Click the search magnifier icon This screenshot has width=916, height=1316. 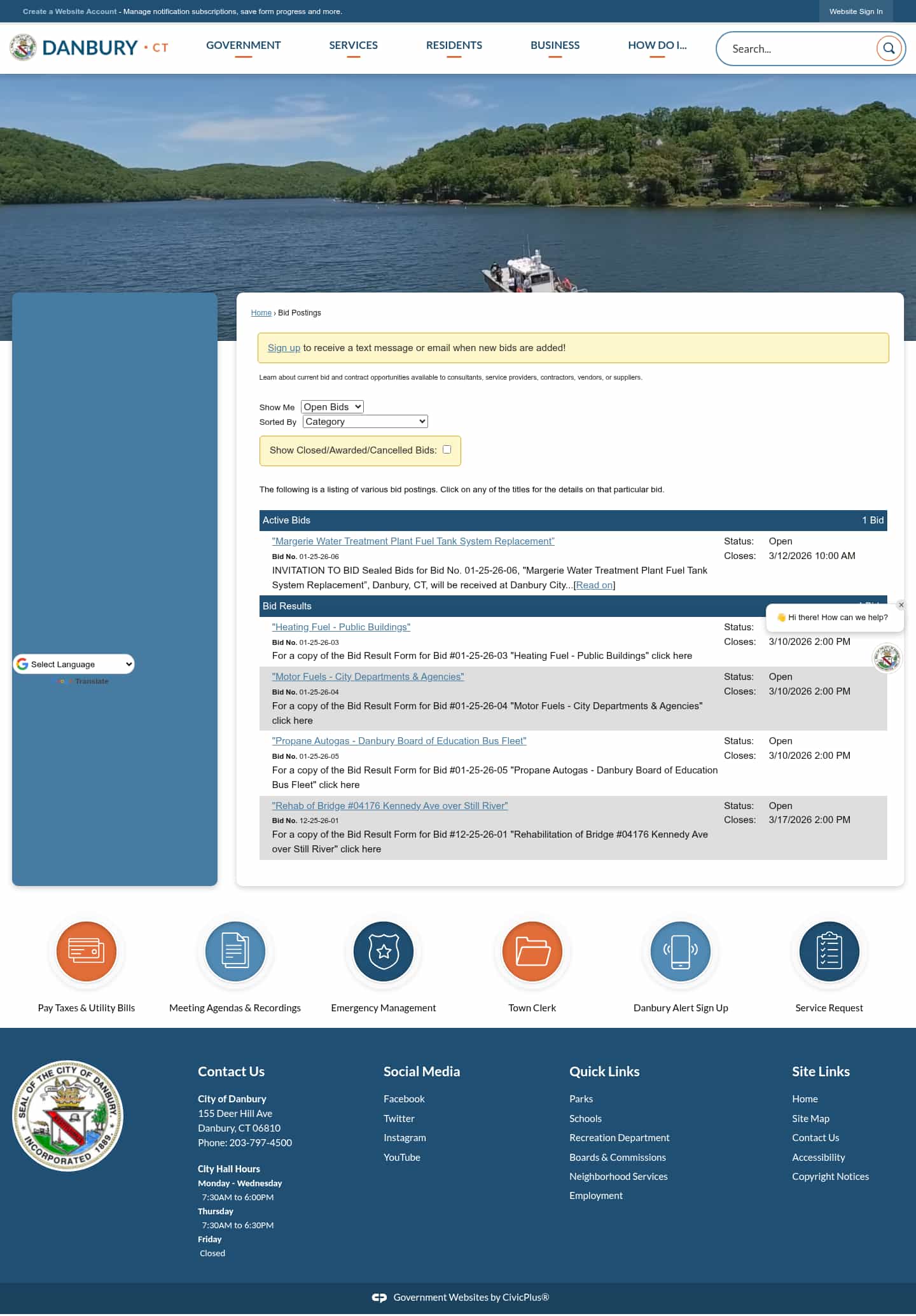[x=889, y=48]
